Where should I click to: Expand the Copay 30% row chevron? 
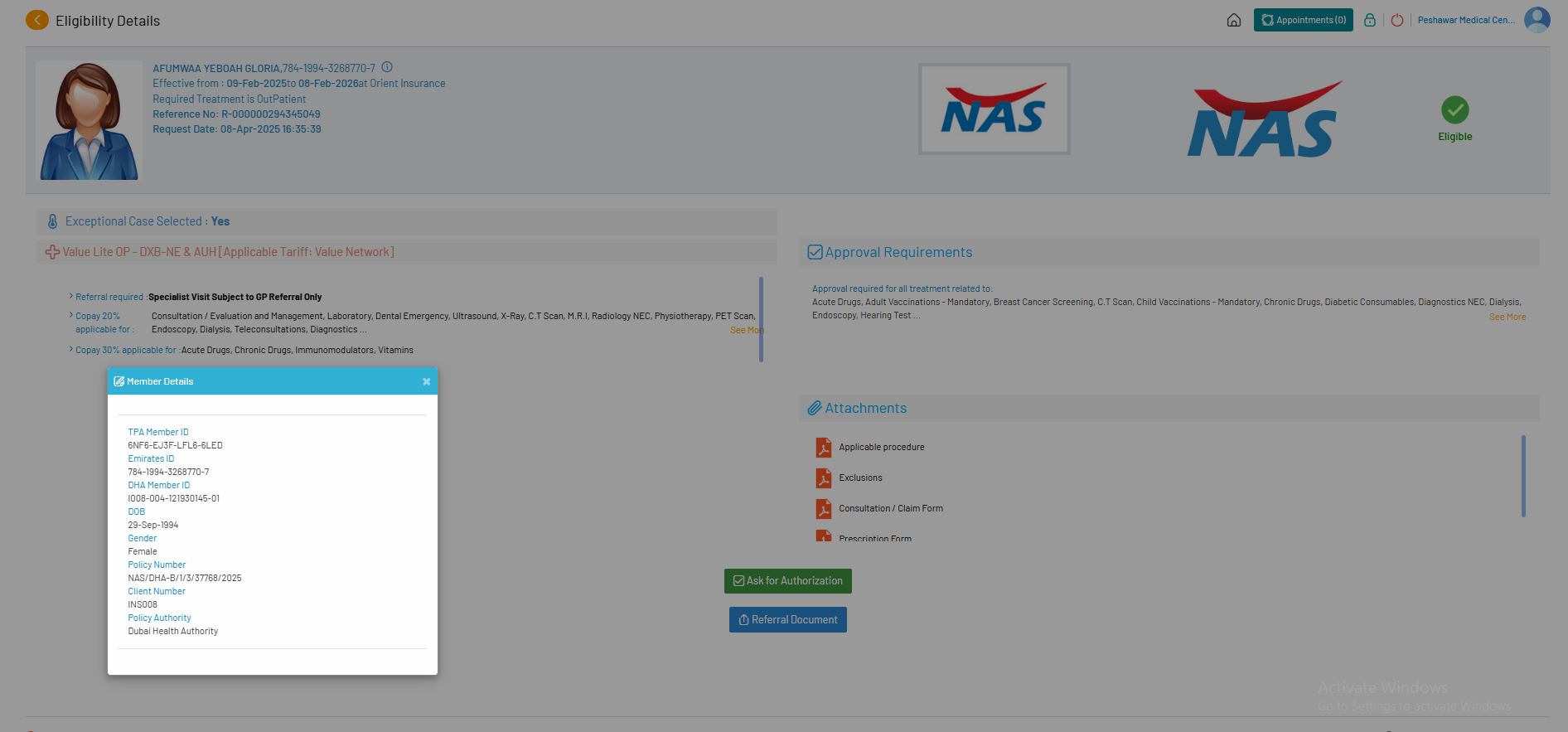(x=71, y=349)
